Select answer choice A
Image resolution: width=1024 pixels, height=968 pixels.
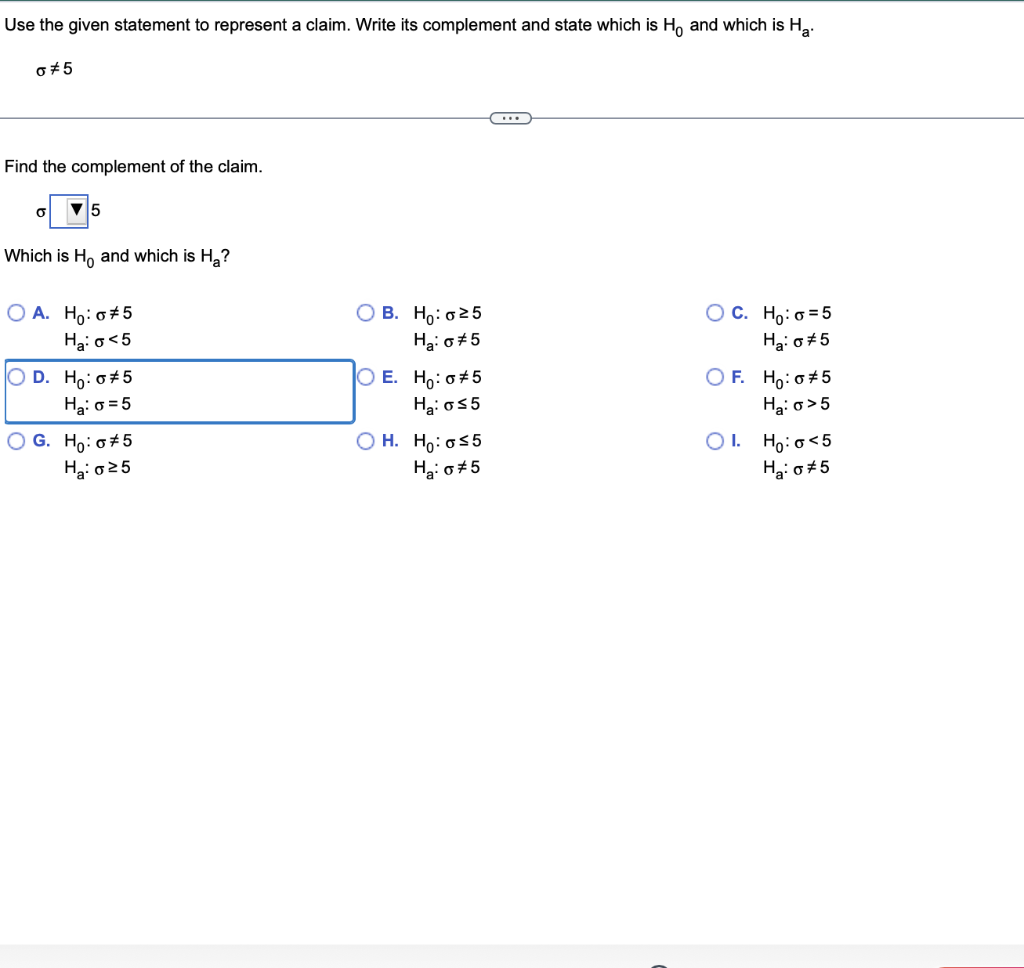(x=16, y=313)
